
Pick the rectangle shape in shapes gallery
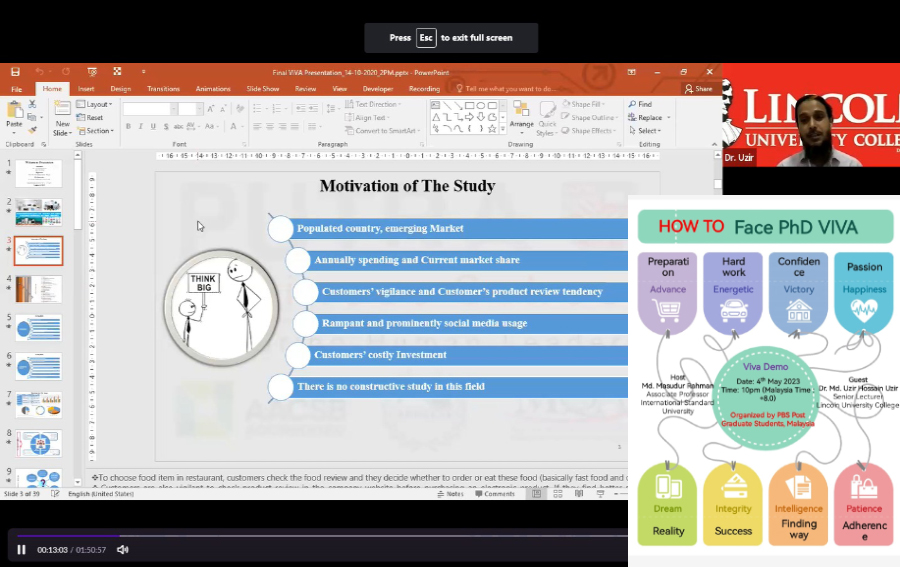click(470, 106)
